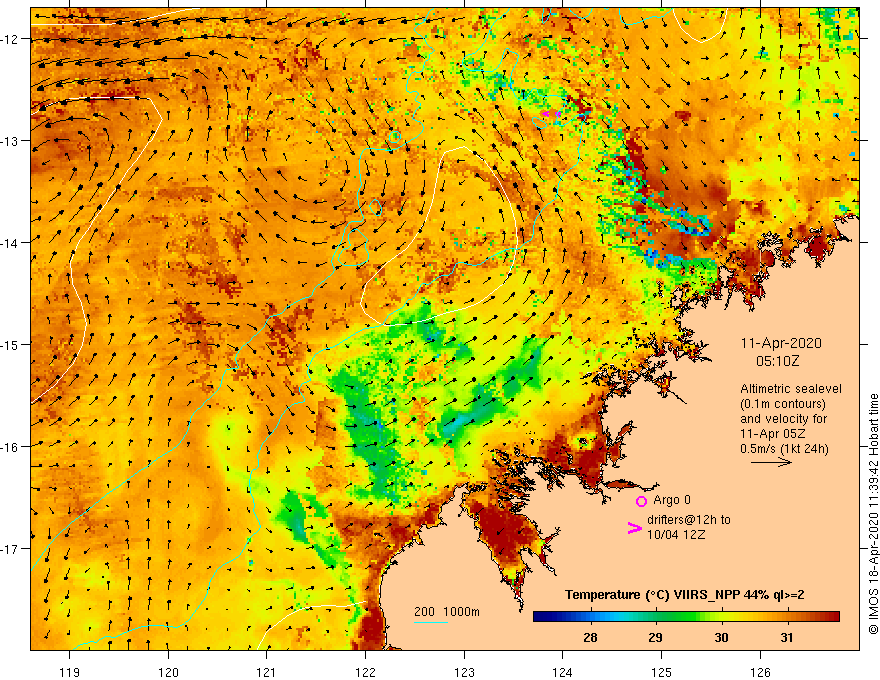880x680 pixels.
Task: Click latitude axis label '-14'
Action: tap(10, 243)
